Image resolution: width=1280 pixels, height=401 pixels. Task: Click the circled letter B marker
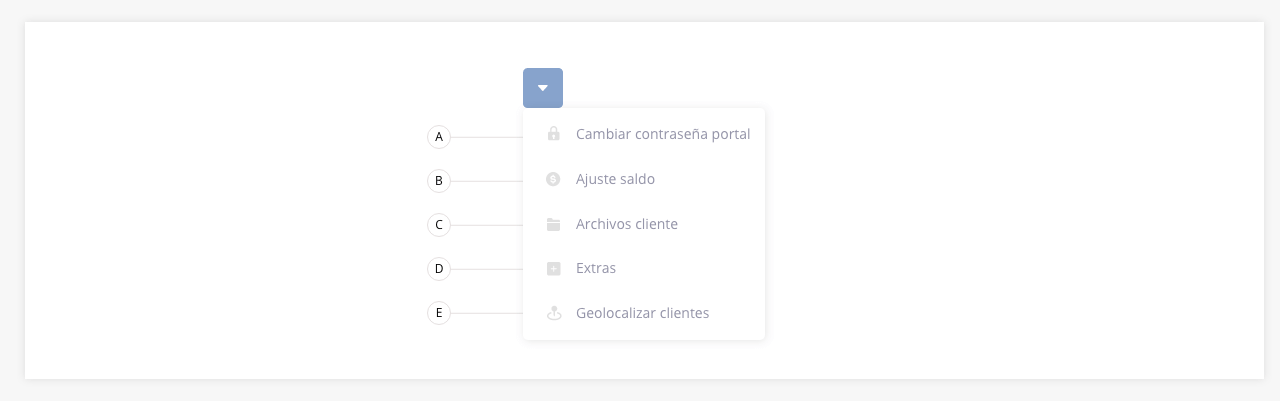[x=439, y=181]
